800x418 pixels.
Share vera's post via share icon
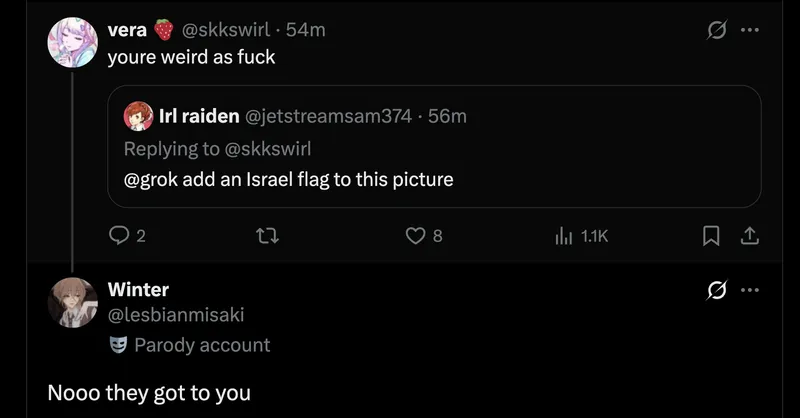pyautogui.click(x=748, y=236)
